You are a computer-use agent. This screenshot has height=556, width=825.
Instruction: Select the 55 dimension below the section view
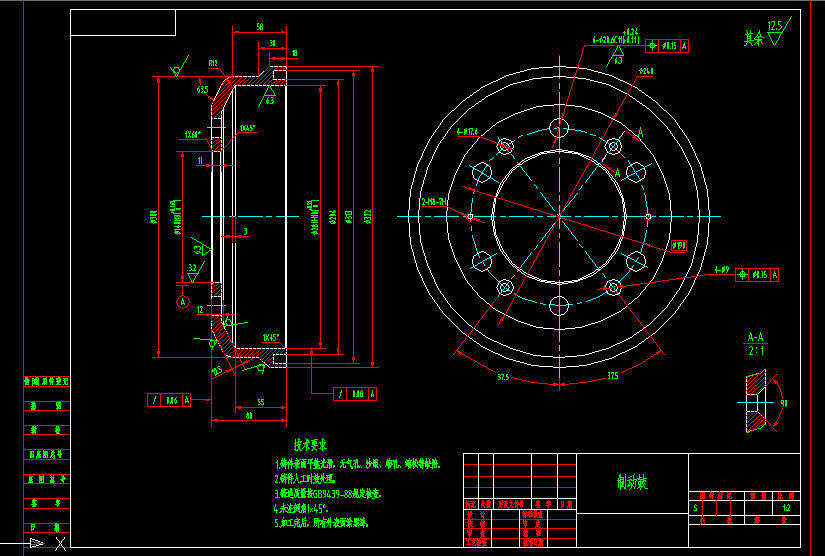click(261, 401)
